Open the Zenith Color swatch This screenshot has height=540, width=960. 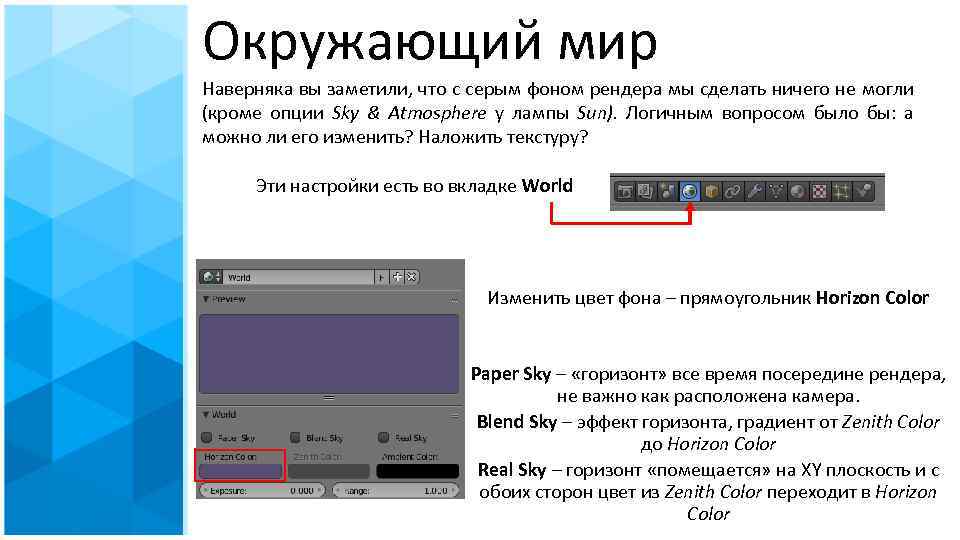coord(329,471)
